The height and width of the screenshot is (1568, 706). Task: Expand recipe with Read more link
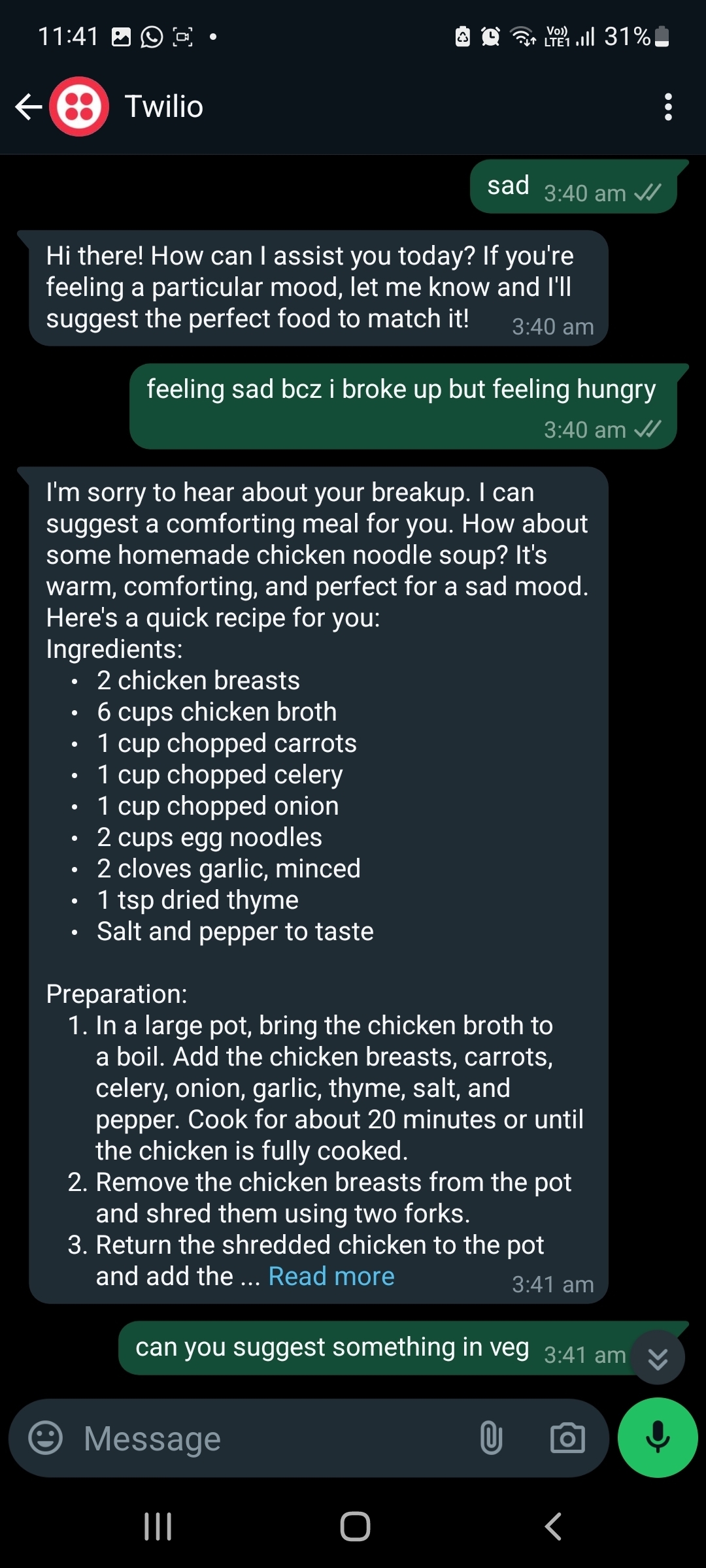[331, 1276]
